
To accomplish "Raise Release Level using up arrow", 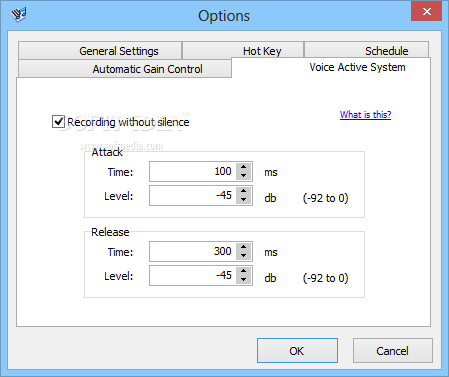I will click(244, 271).
